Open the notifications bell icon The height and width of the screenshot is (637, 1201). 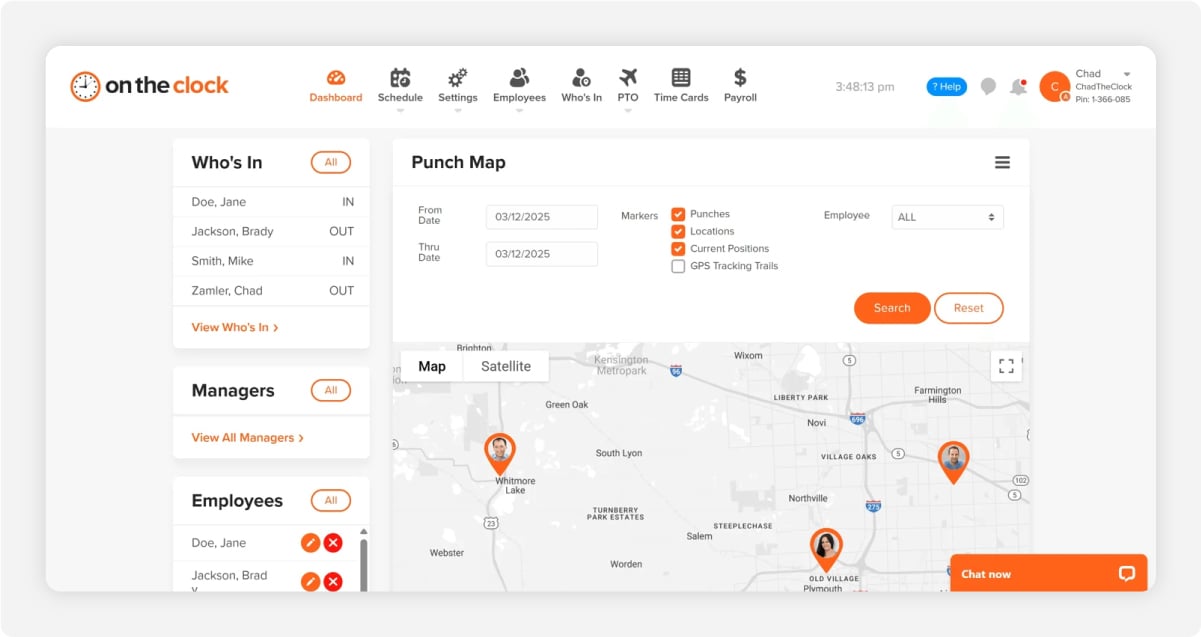[1018, 87]
